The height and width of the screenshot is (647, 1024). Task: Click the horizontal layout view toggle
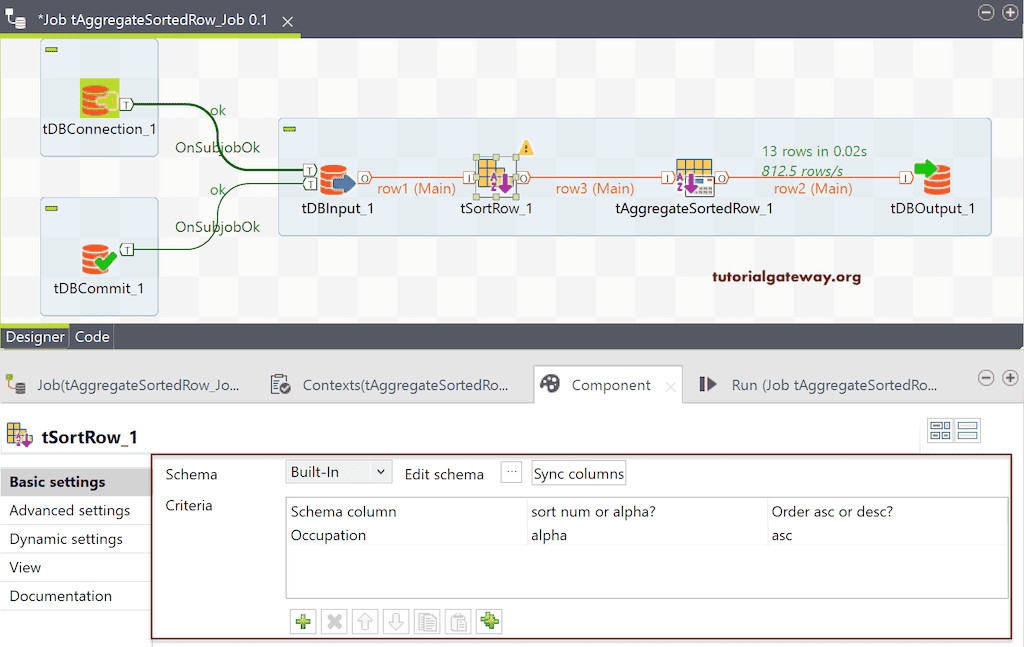(940, 430)
